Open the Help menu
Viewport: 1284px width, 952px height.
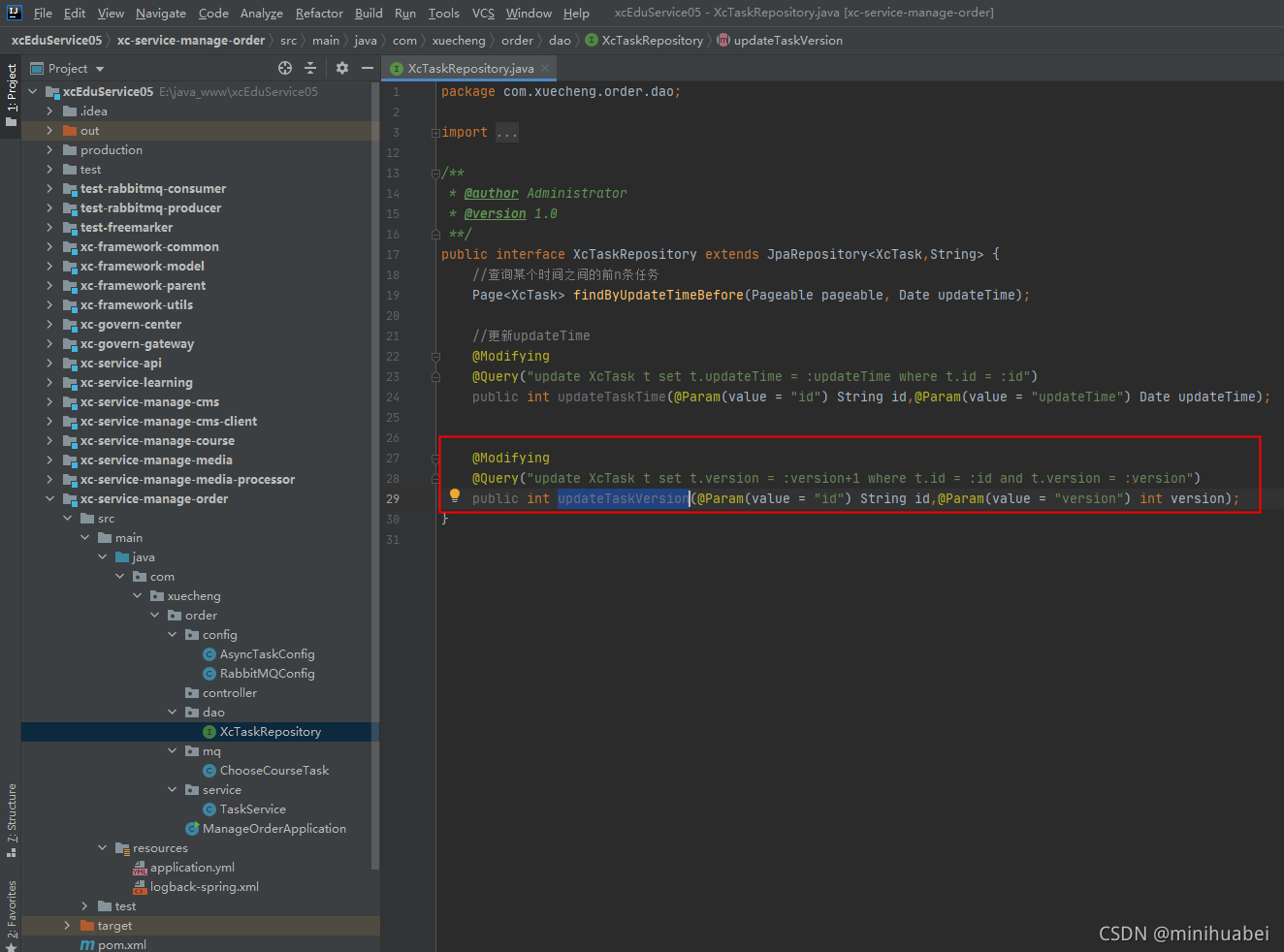pyautogui.click(x=576, y=13)
